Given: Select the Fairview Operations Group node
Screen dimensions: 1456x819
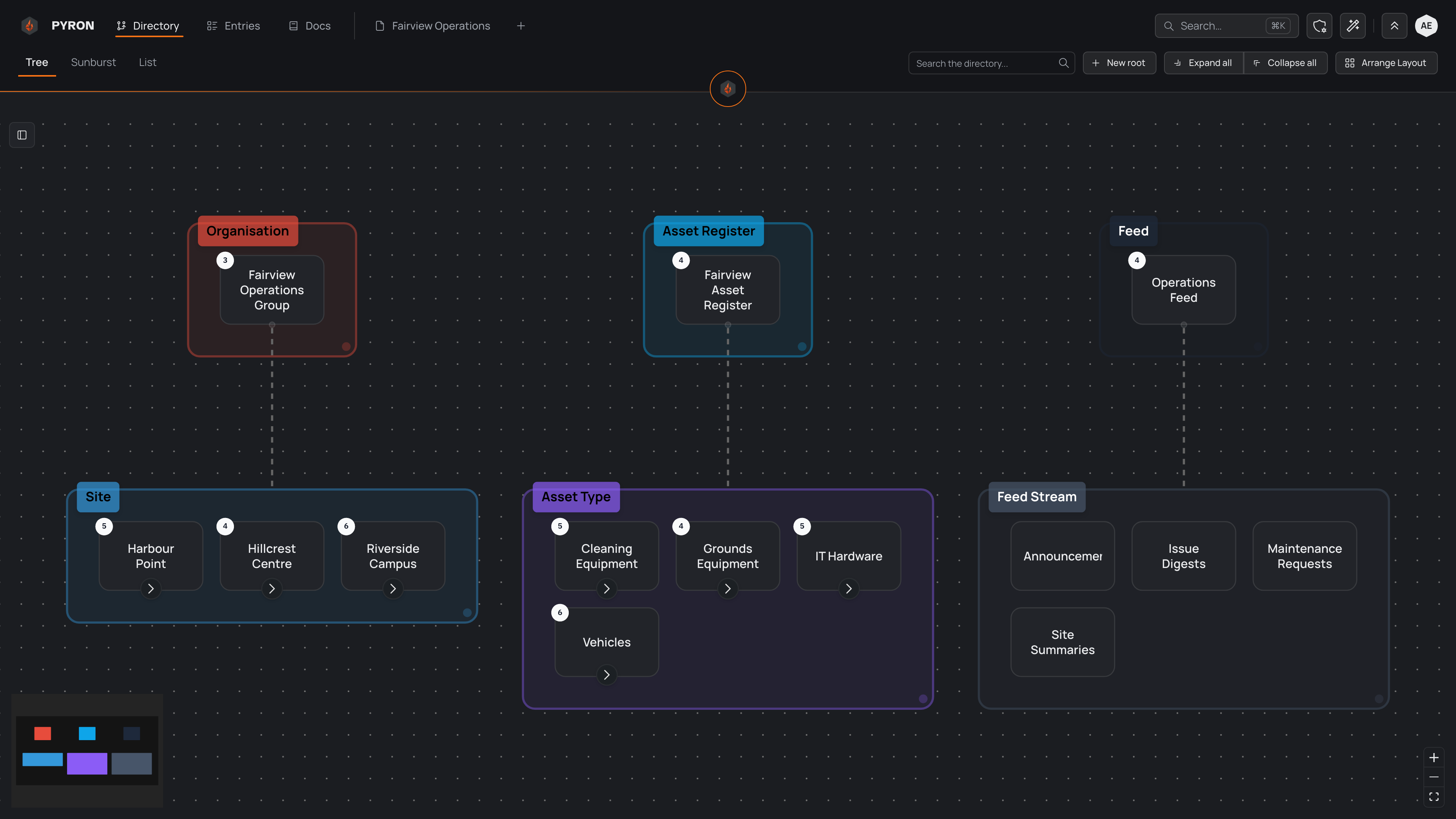Looking at the screenshot, I should (x=272, y=290).
